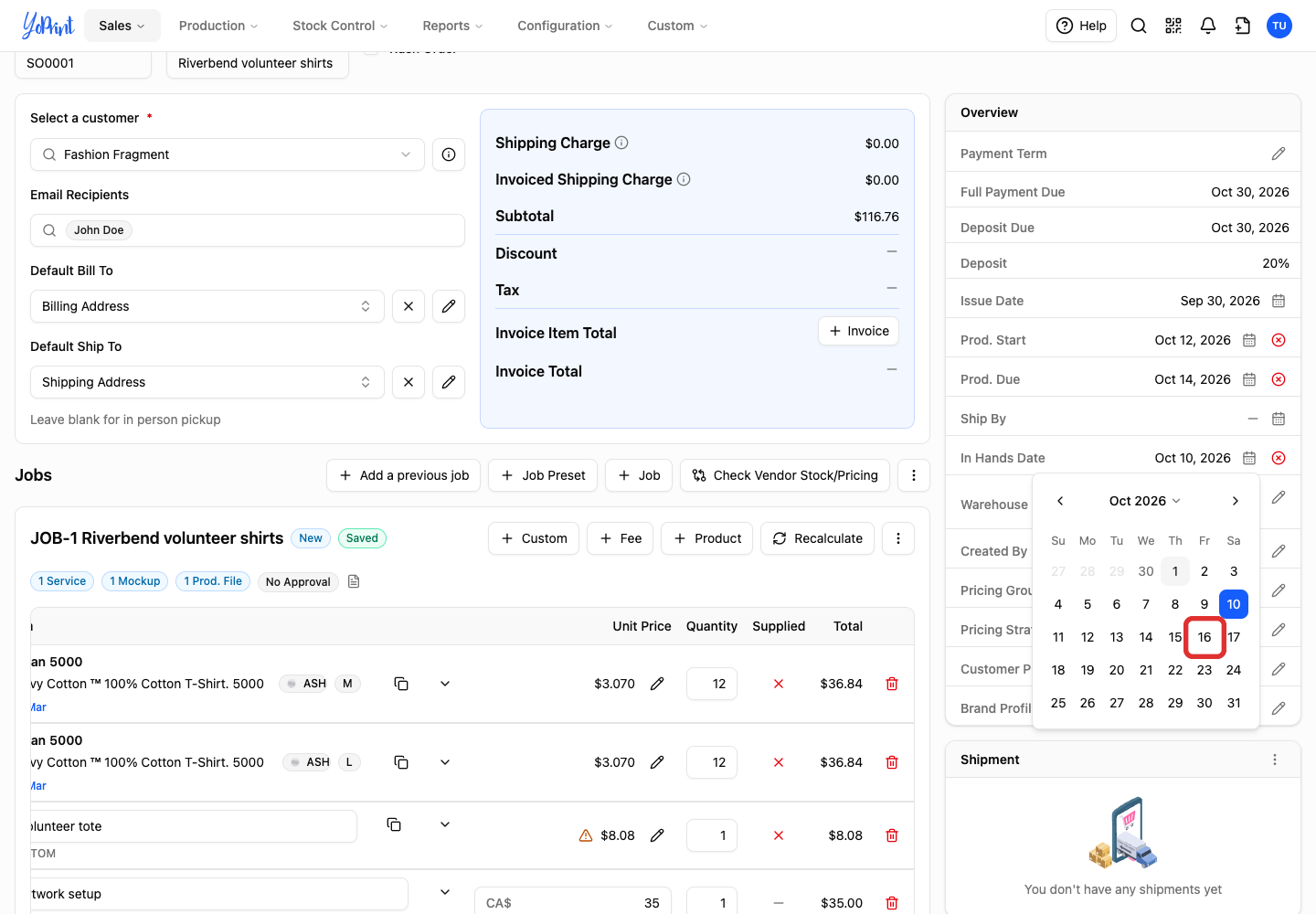
Task: Edit the Billing Address with pencil icon
Action: [449, 306]
